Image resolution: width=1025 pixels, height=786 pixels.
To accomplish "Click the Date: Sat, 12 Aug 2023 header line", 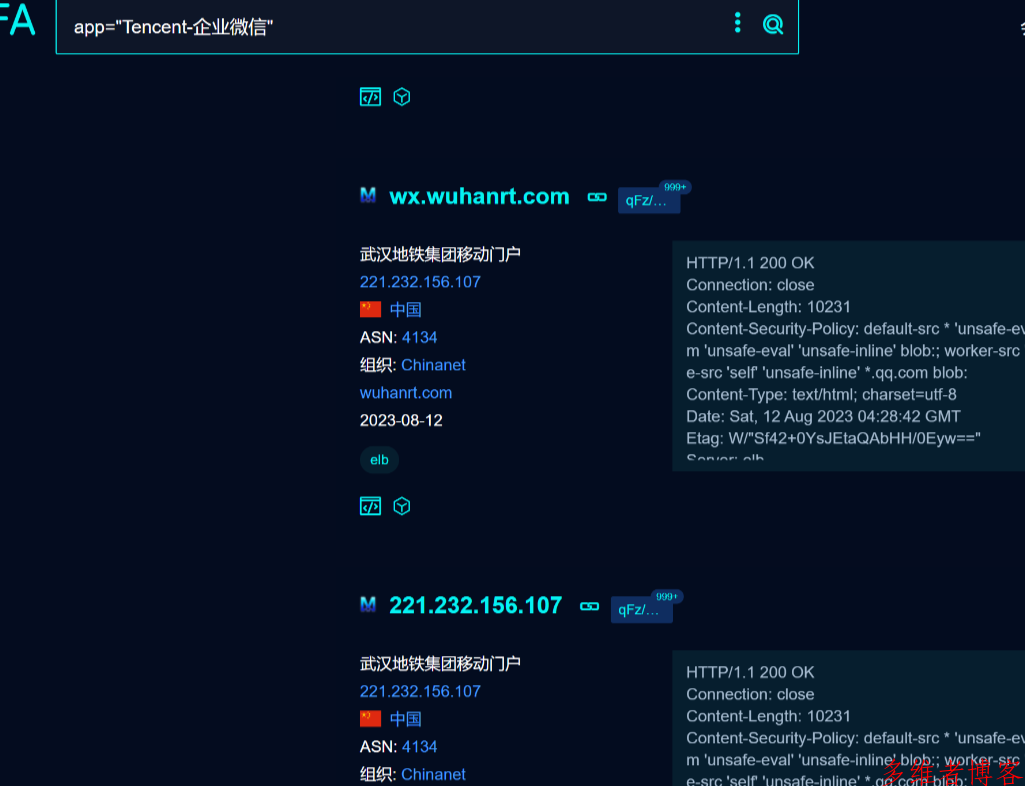I will click(x=824, y=417).
